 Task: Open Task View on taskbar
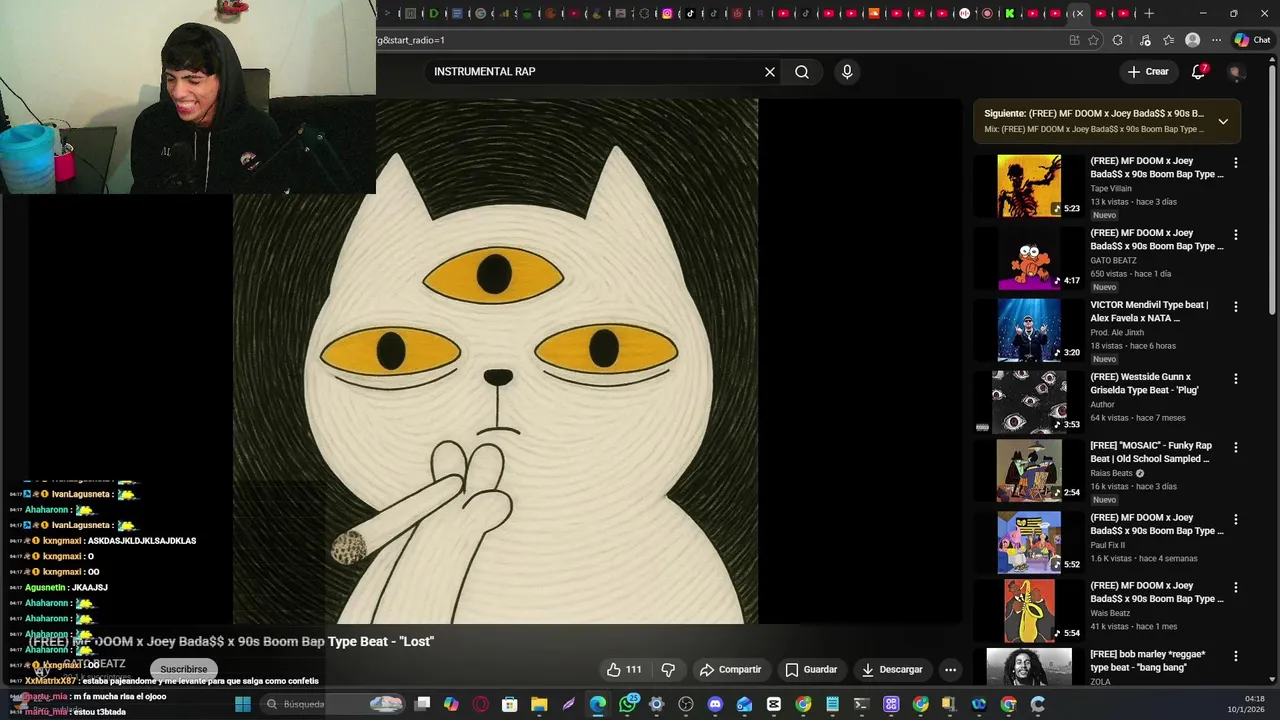pyautogui.click(x=422, y=704)
